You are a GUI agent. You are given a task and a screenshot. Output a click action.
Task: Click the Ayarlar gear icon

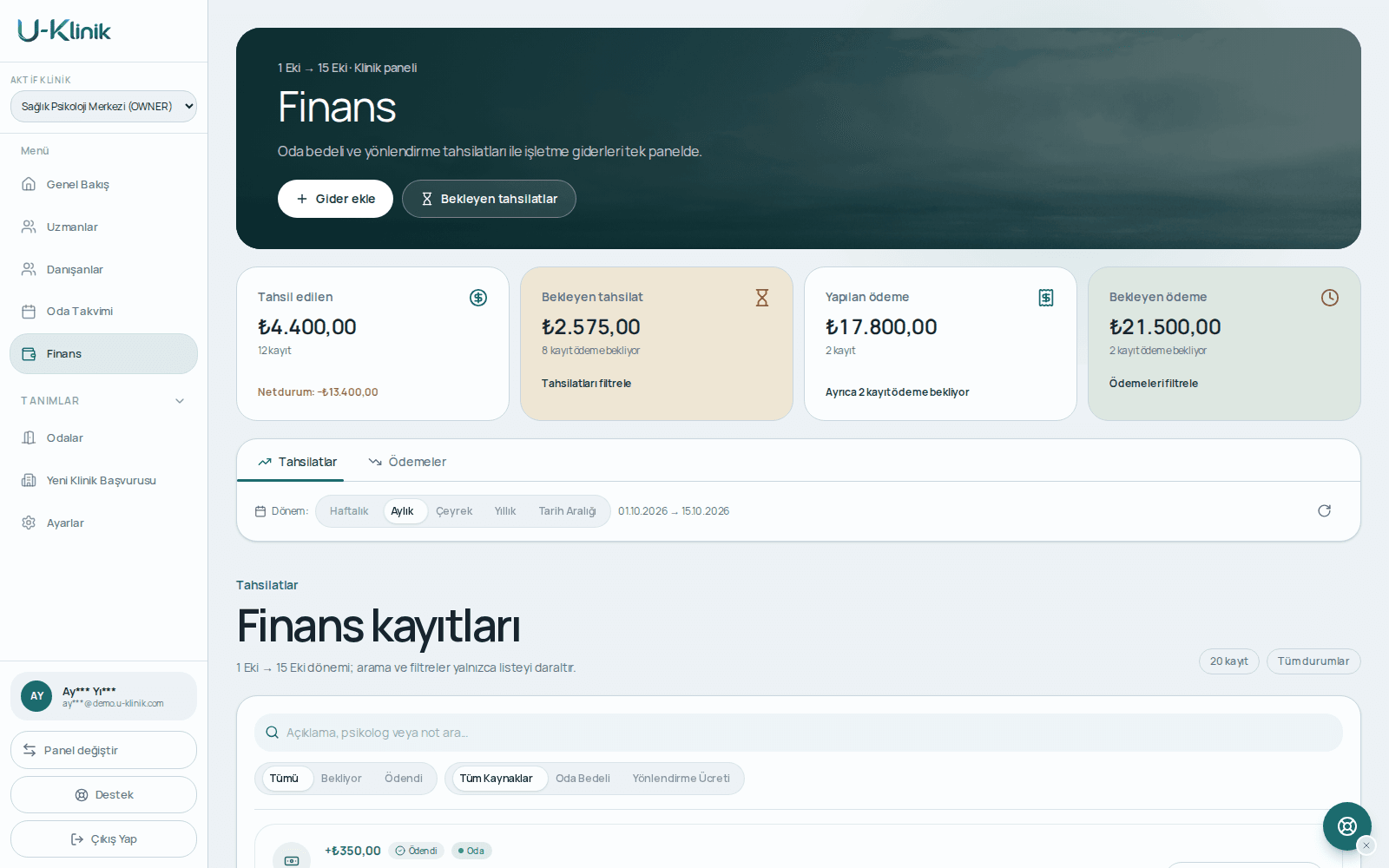[29, 523]
